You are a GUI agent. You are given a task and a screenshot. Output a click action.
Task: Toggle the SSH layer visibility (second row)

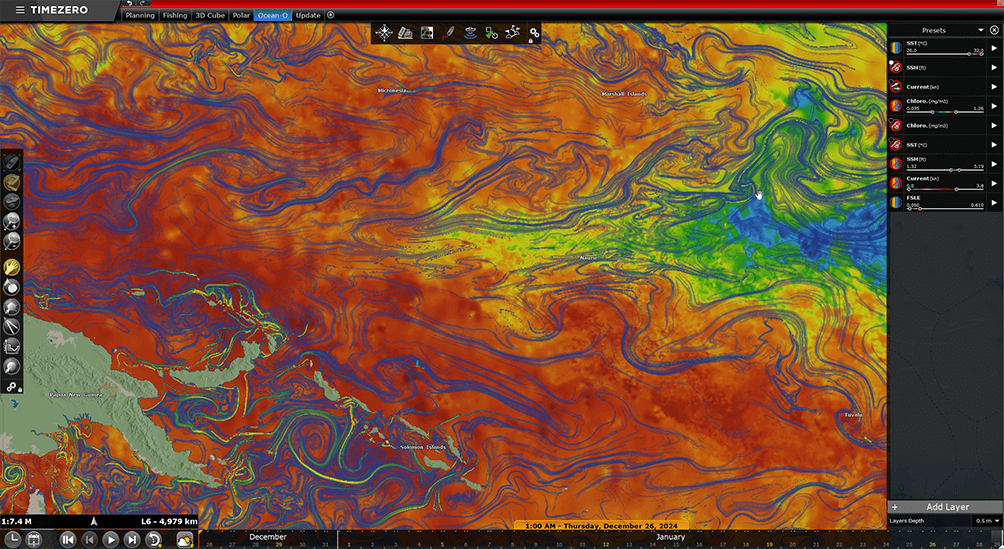pyautogui.click(x=896, y=66)
